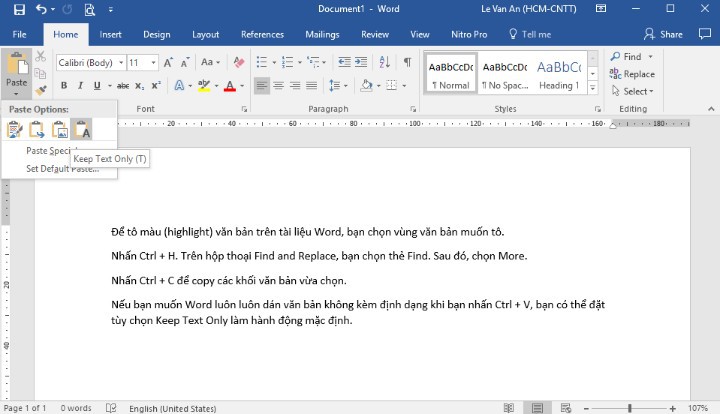Click the Copy icon in the Clipboard group
This screenshot has height=414, width=720.
(40, 73)
